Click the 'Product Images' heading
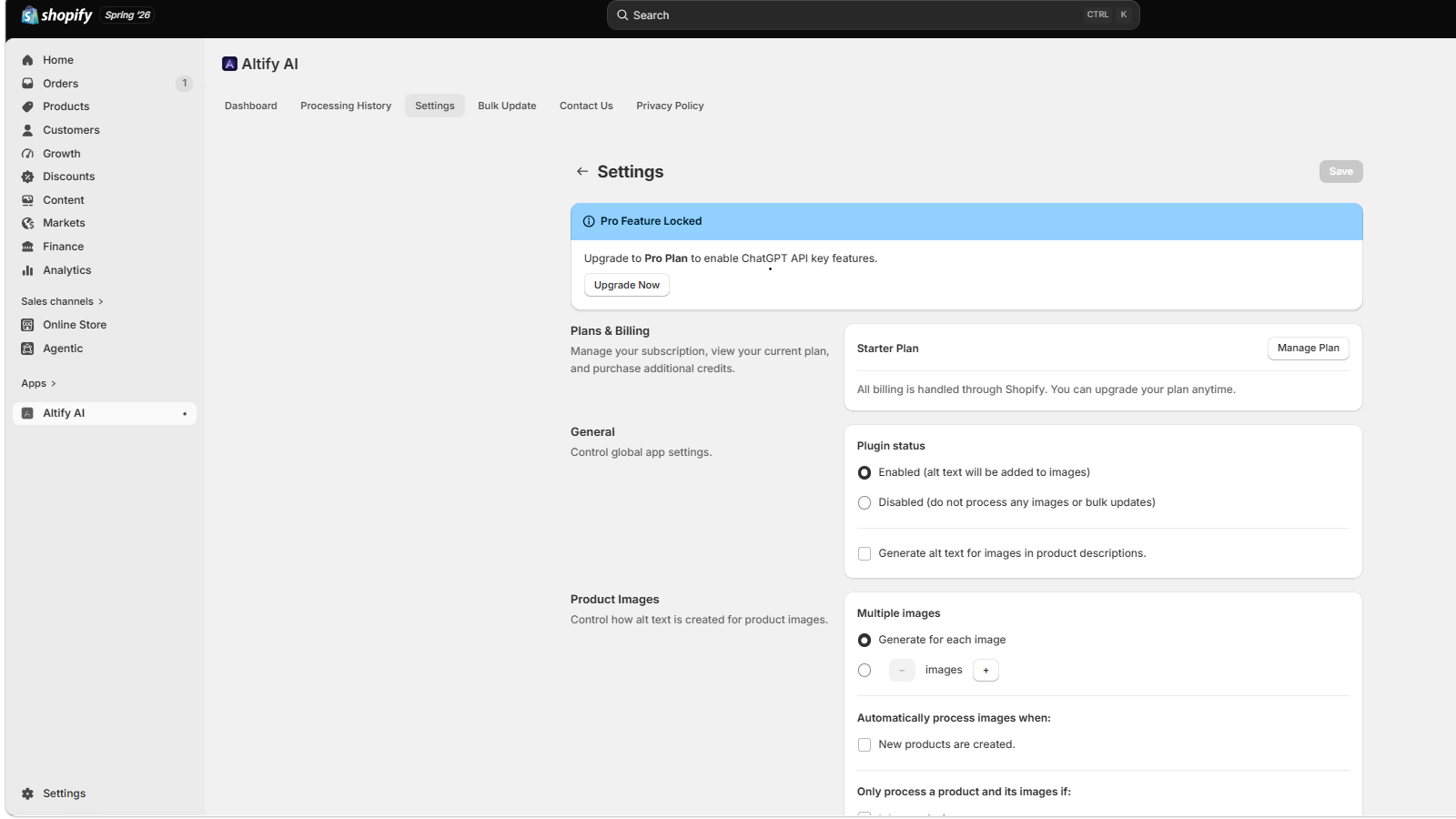The image size is (1456, 819). point(615,600)
